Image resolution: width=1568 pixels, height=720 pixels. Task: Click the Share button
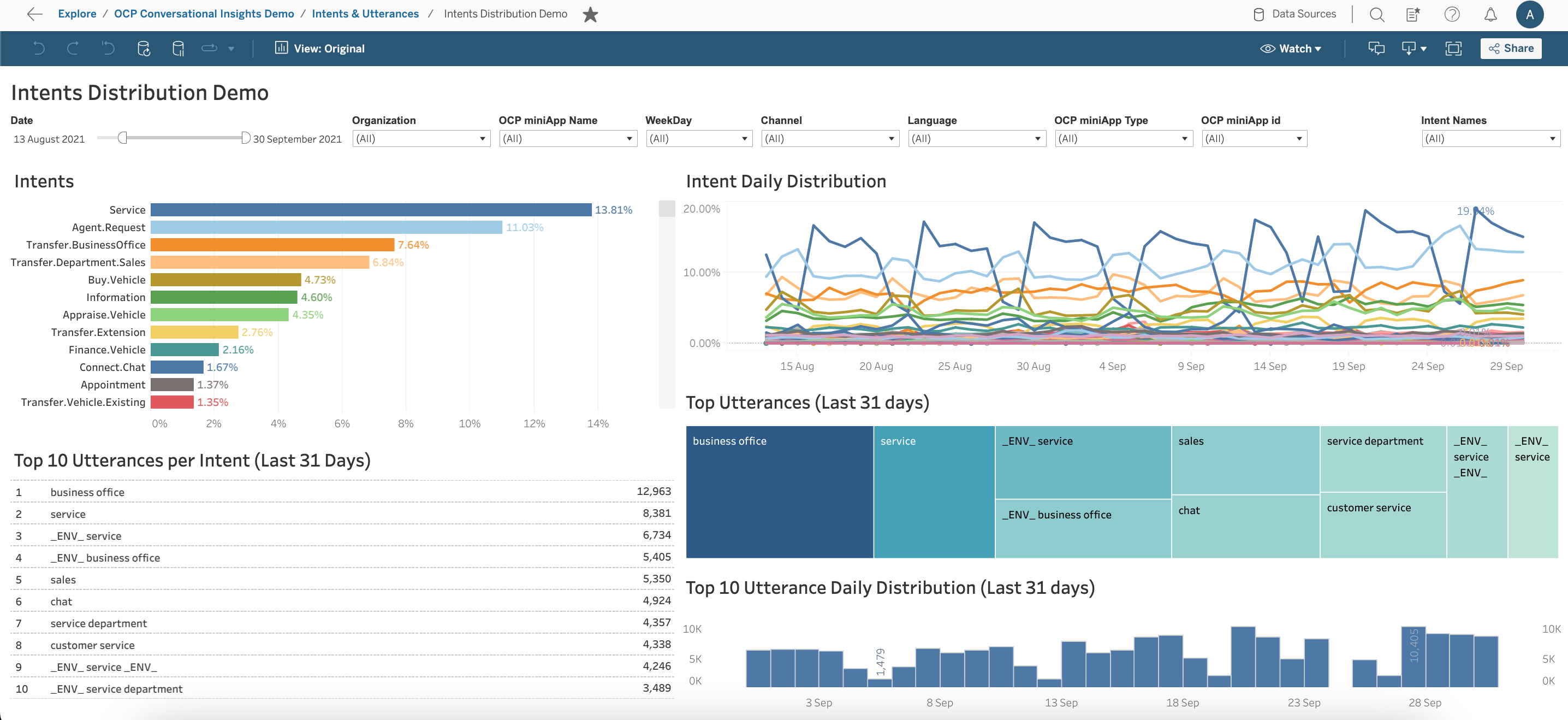coord(1511,48)
